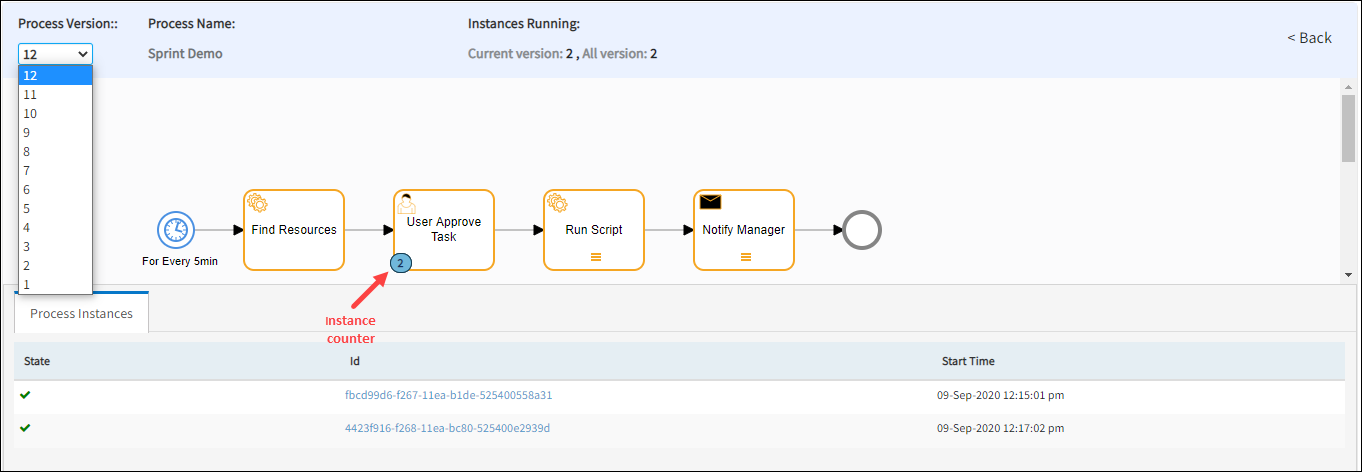Go back using the < Back link
This screenshot has width=1362, height=472.
click(x=1309, y=38)
